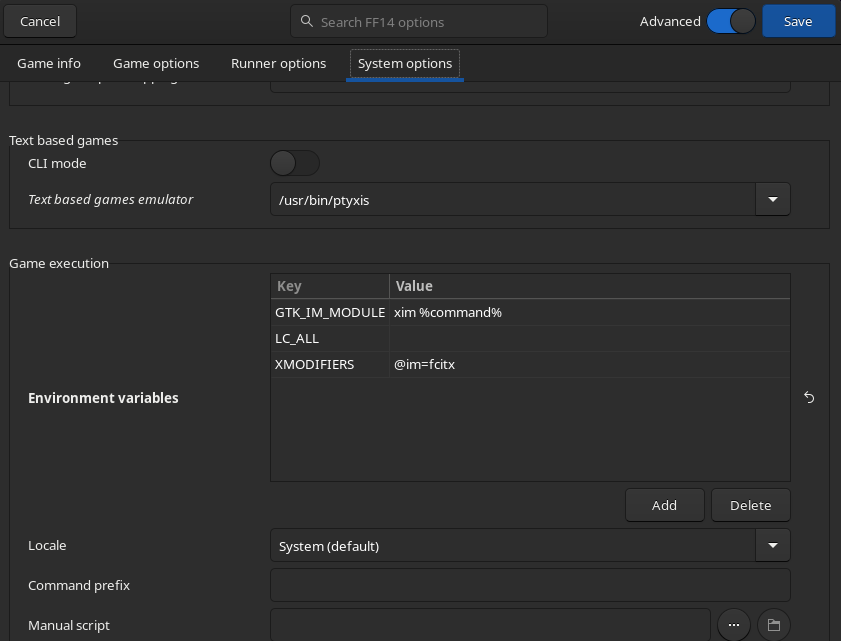This screenshot has height=641, width=841.
Task: Open the Game options tab
Action: pos(156,63)
